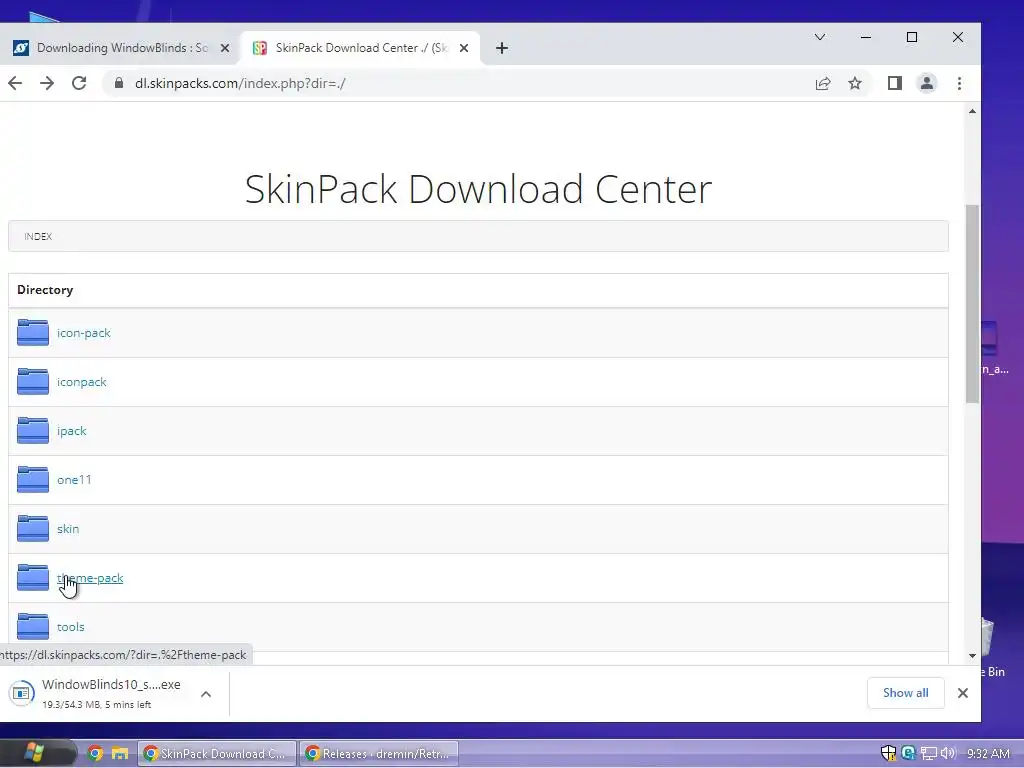The height and width of the screenshot is (768, 1024).
Task: Expand WindowBlinds download options chevron
Action: click(206, 694)
